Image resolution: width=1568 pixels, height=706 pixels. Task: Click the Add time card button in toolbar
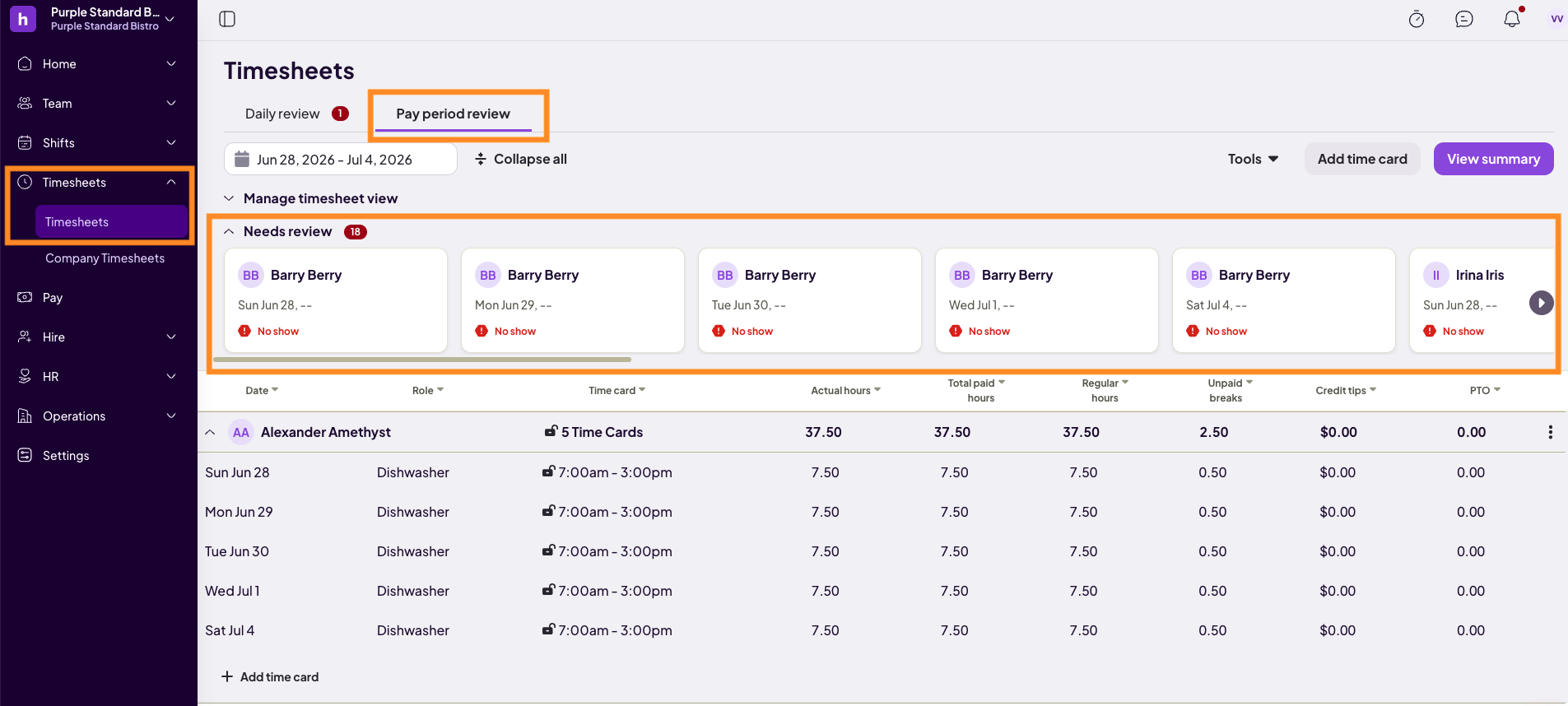(1362, 159)
